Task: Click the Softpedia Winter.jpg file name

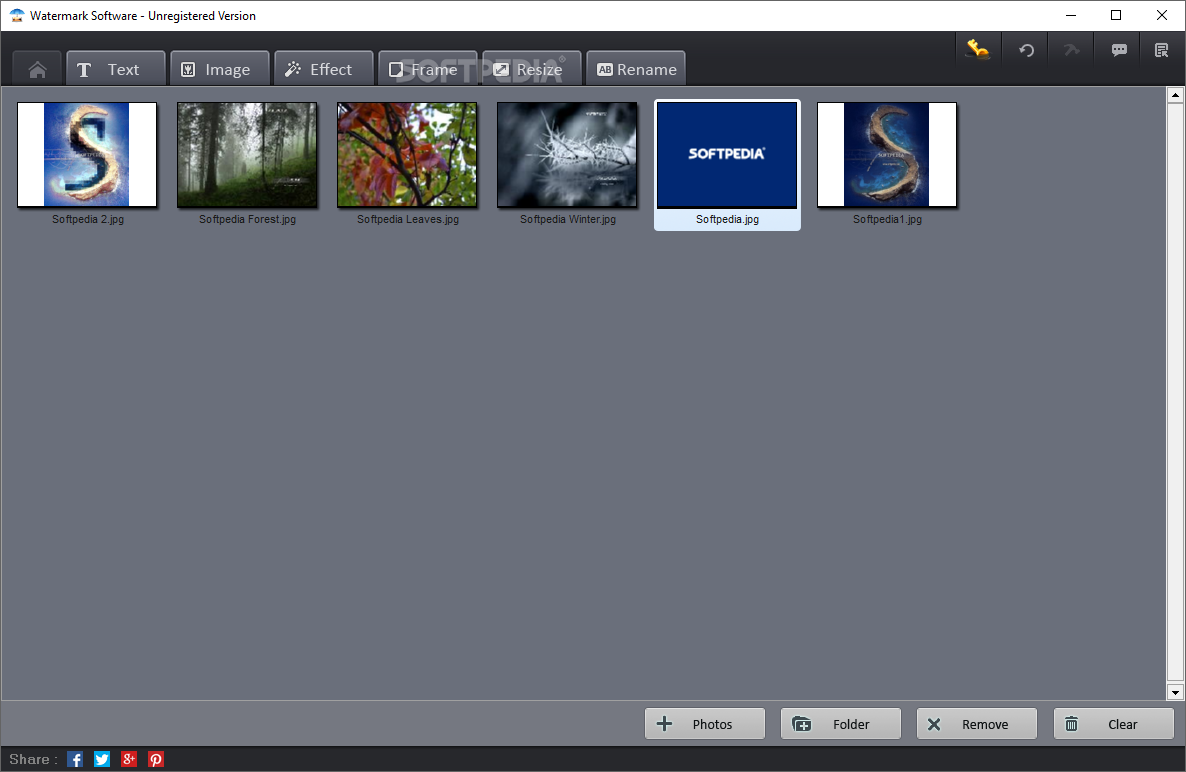Action: coord(568,219)
